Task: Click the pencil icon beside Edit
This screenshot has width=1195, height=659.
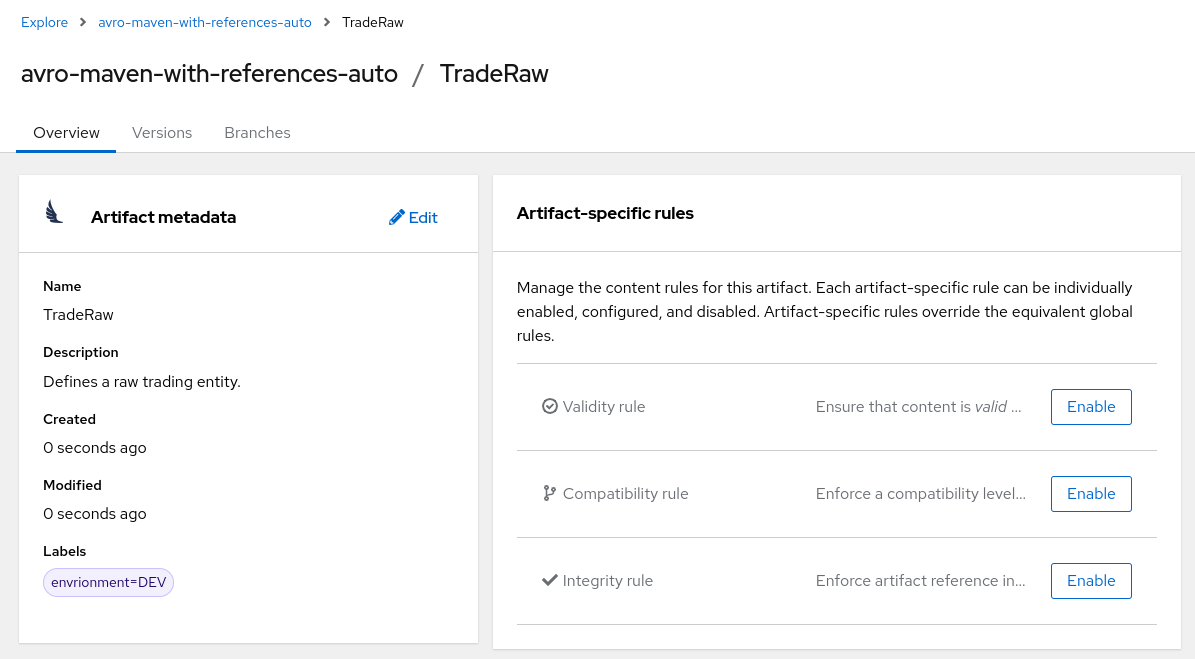Action: (x=396, y=217)
